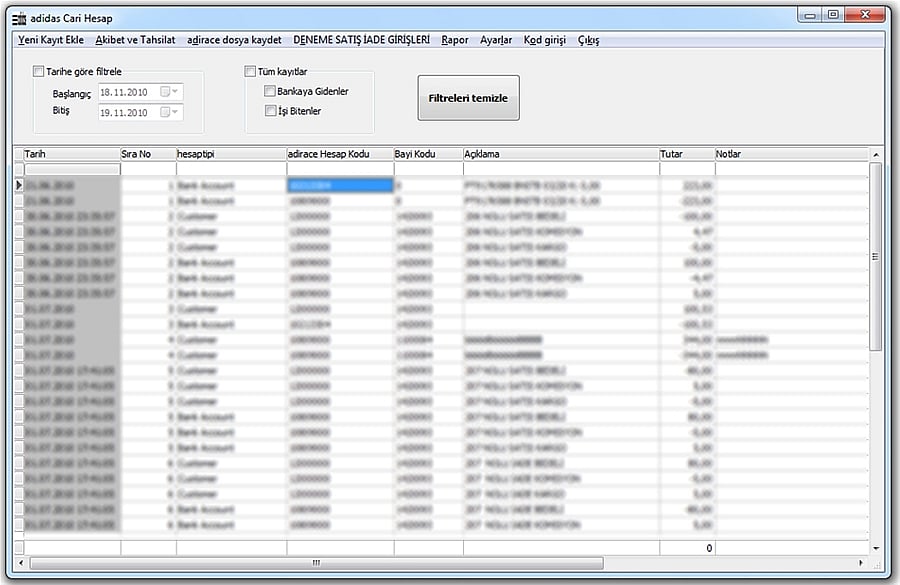Viewport: 900px width, 585px height.
Task: Click the current row indicator arrow
Action: coord(18,185)
